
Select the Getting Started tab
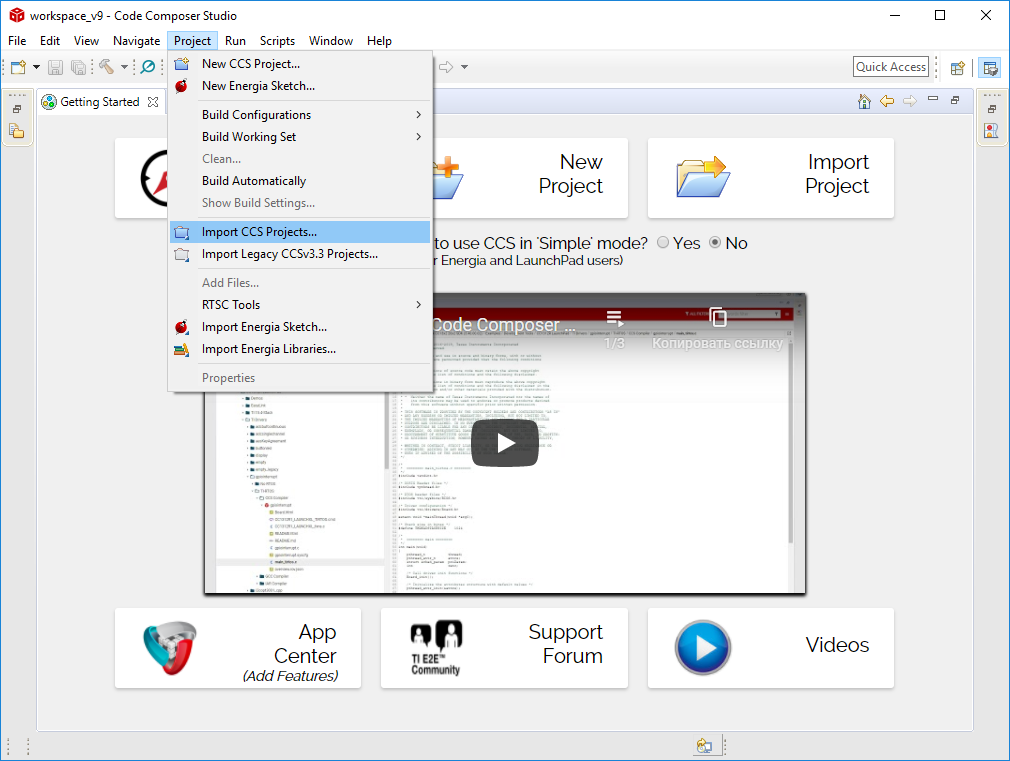click(100, 102)
